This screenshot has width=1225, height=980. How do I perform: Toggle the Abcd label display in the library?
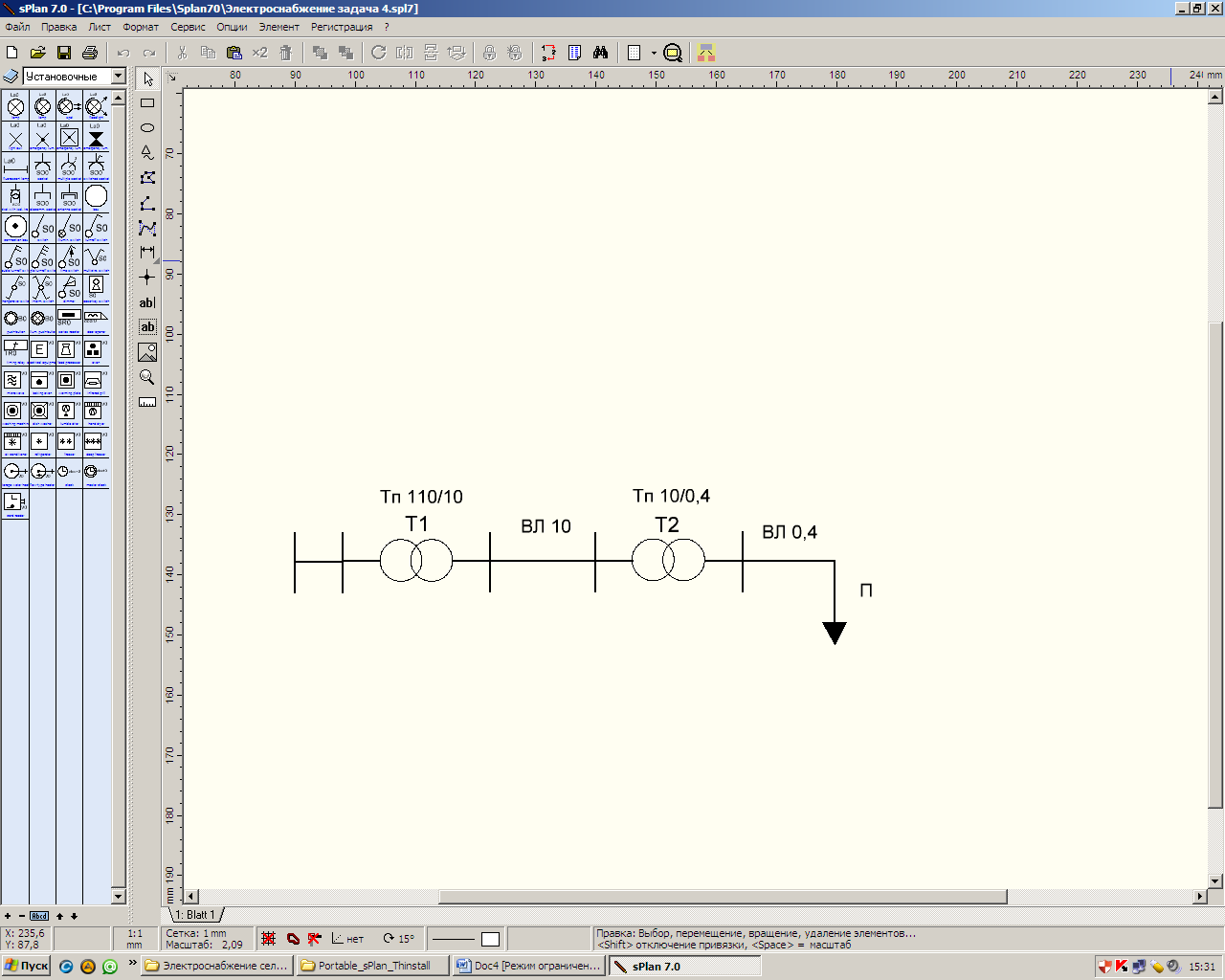(39, 916)
